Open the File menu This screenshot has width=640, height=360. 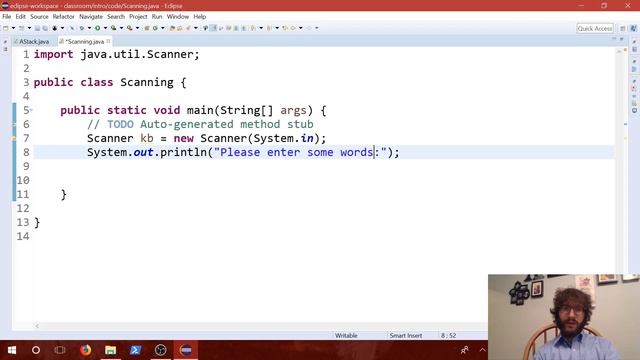point(7,17)
